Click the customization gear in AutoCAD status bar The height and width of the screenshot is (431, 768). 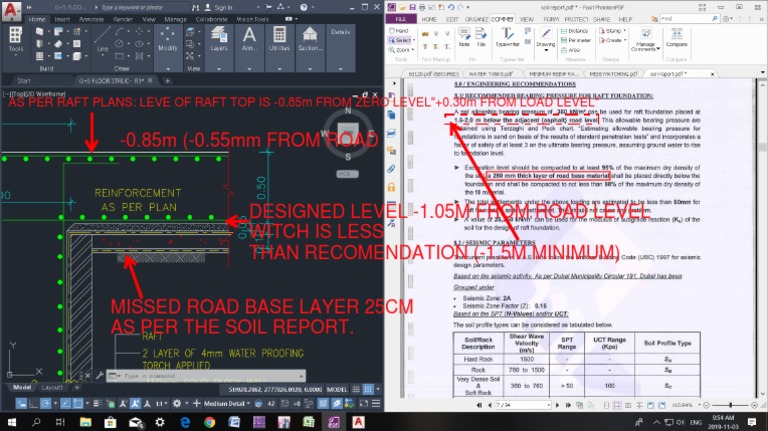[177, 404]
